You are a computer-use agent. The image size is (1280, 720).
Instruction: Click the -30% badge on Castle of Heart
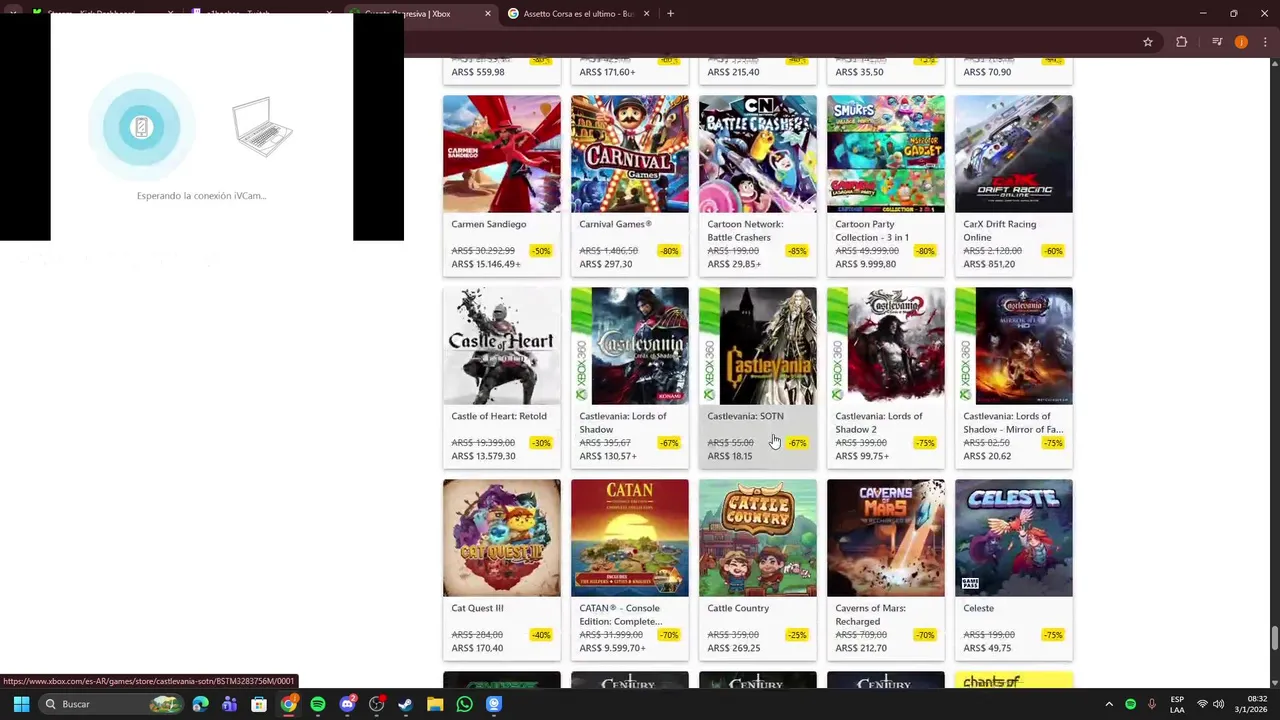(x=542, y=443)
